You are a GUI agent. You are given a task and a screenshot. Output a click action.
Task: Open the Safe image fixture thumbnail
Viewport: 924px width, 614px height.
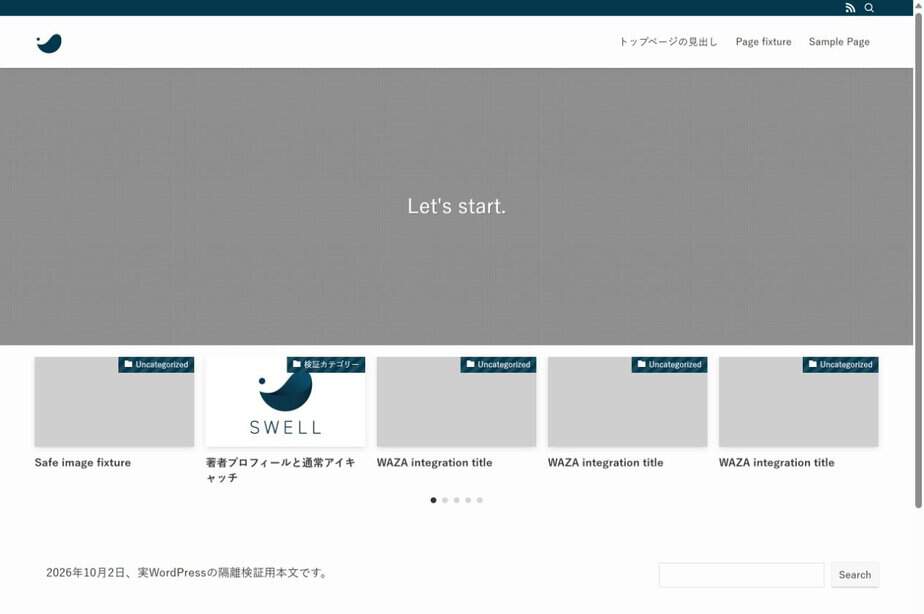click(114, 402)
